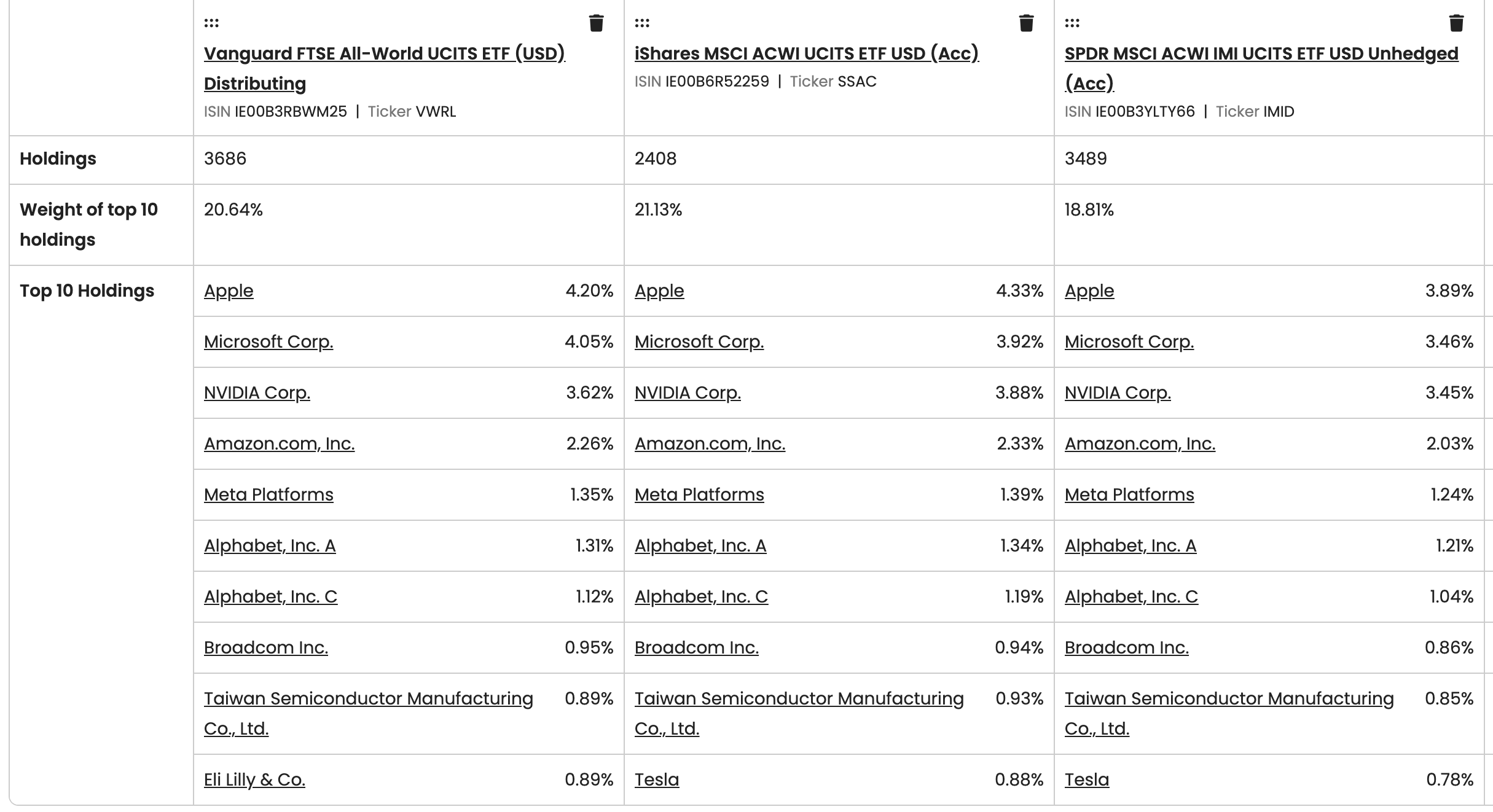Open Taiwan Semiconductor link in iShares column
Image resolution: width=1493 pixels, height=812 pixels.
799,713
